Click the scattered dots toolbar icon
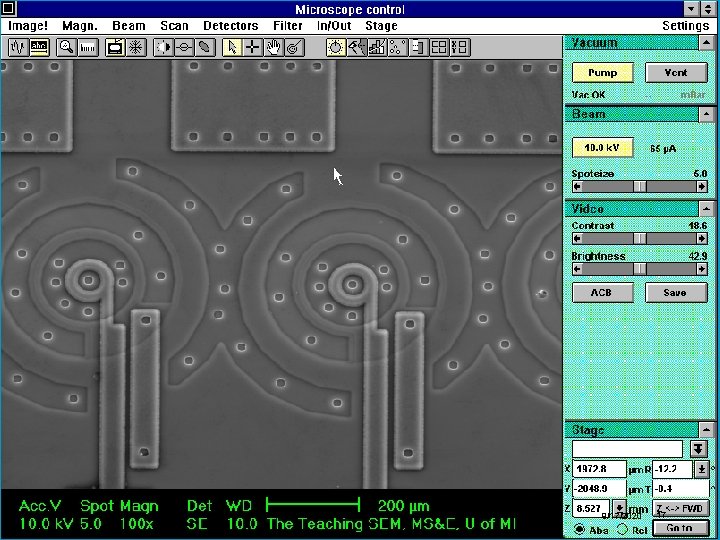 pos(398,47)
